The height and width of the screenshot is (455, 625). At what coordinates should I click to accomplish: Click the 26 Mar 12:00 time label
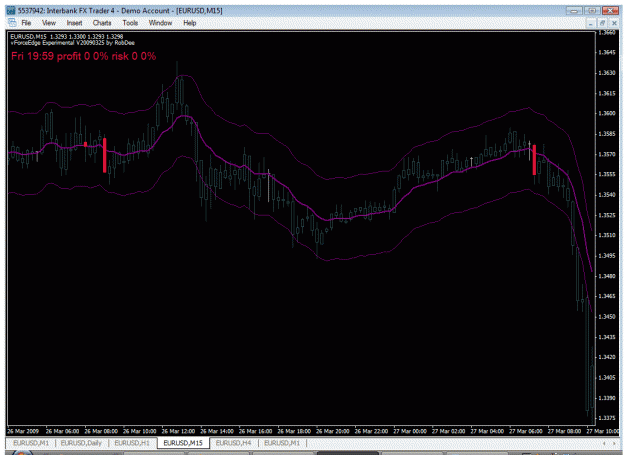coord(178,431)
